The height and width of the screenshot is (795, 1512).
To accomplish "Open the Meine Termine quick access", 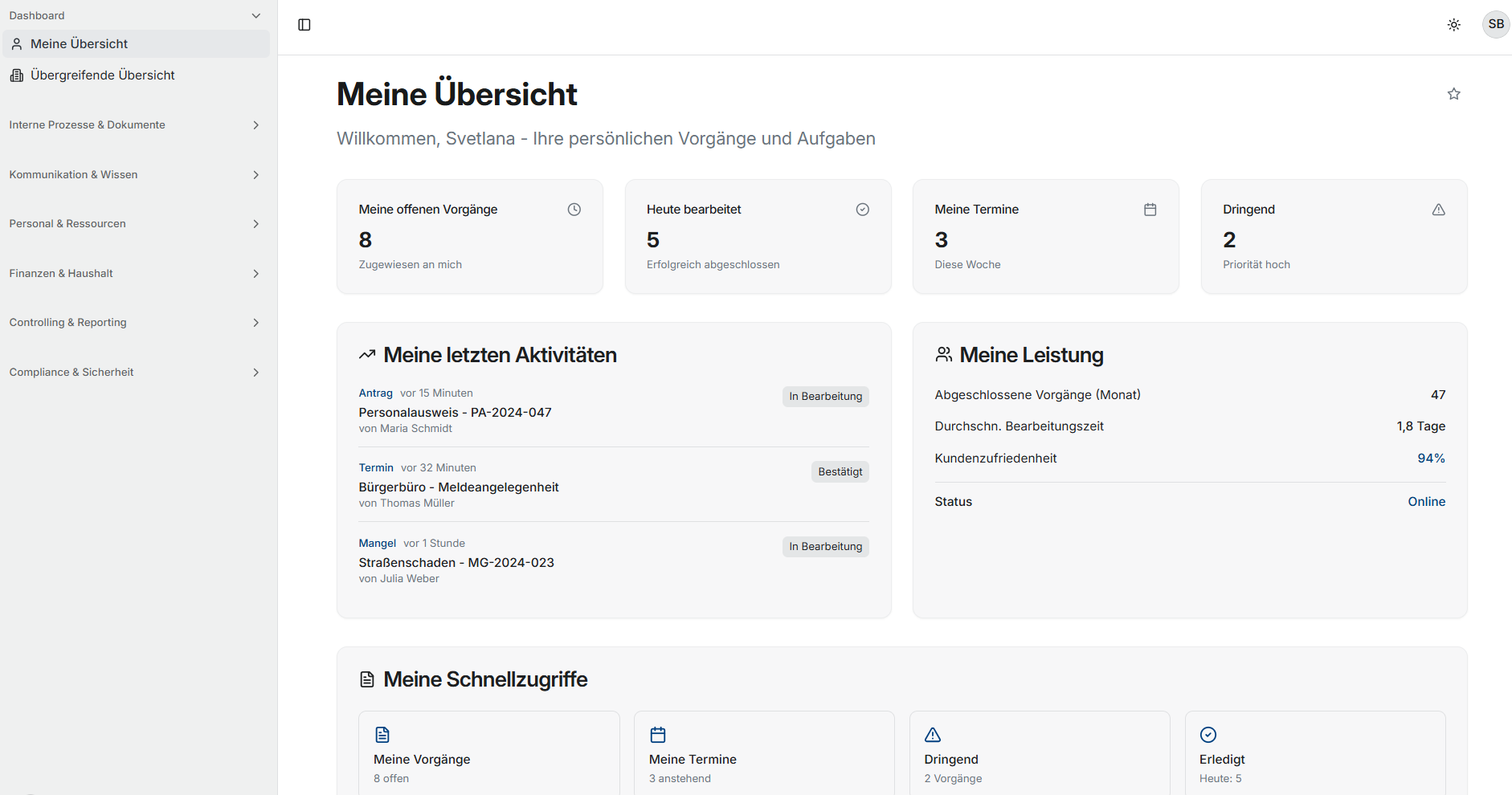I will 764,753.
